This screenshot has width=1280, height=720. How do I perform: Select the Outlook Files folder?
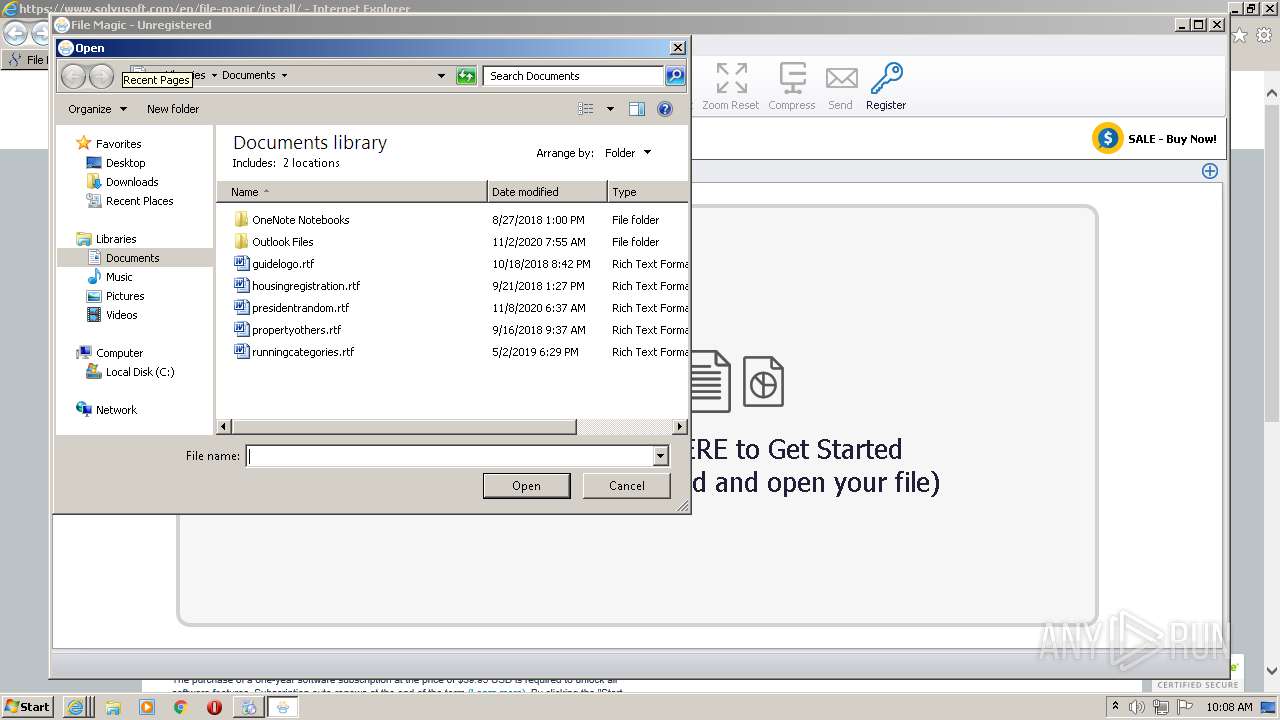273,242
